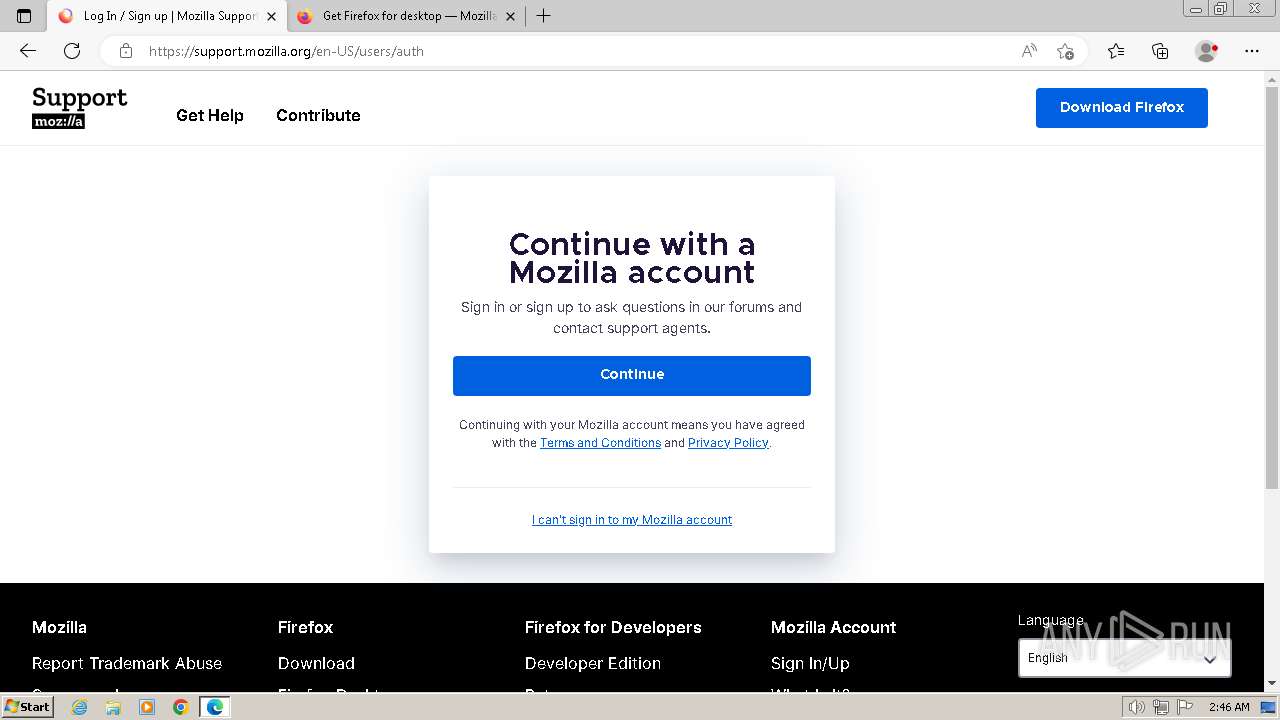
Task: Open Report Trademark Abuse footer link
Action: coord(127,663)
